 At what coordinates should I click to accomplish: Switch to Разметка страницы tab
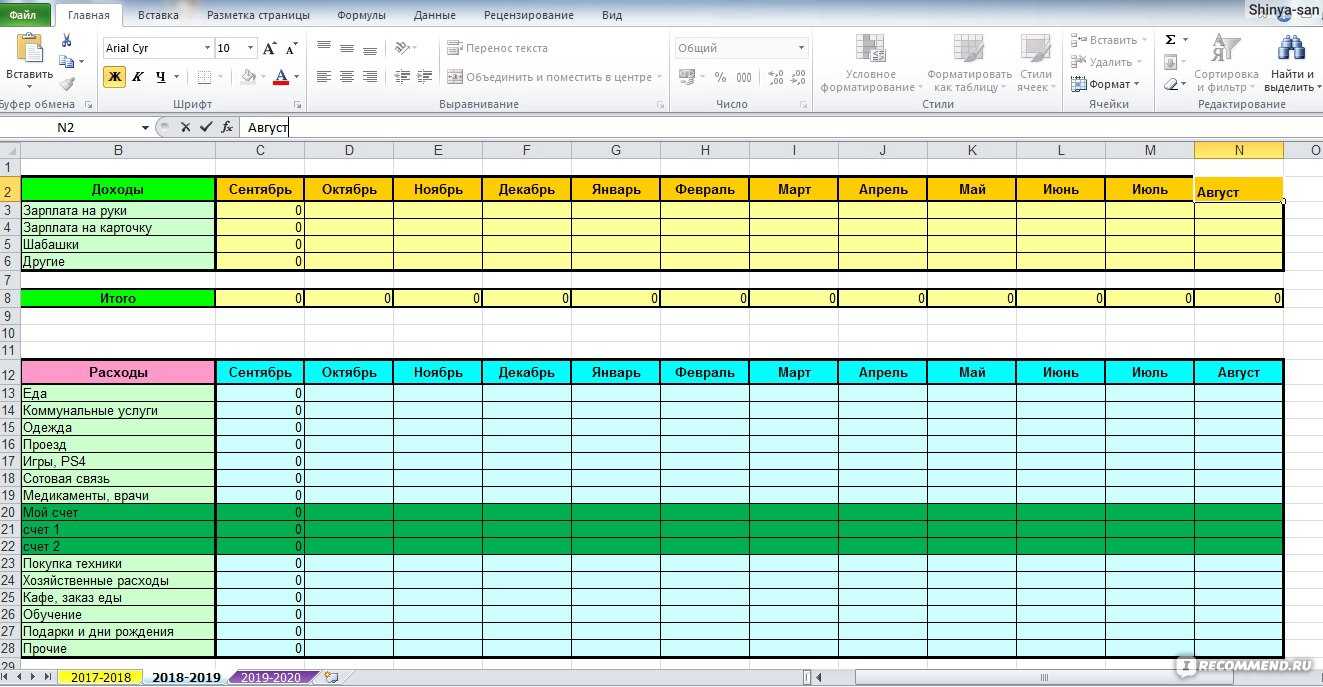point(258,15)
